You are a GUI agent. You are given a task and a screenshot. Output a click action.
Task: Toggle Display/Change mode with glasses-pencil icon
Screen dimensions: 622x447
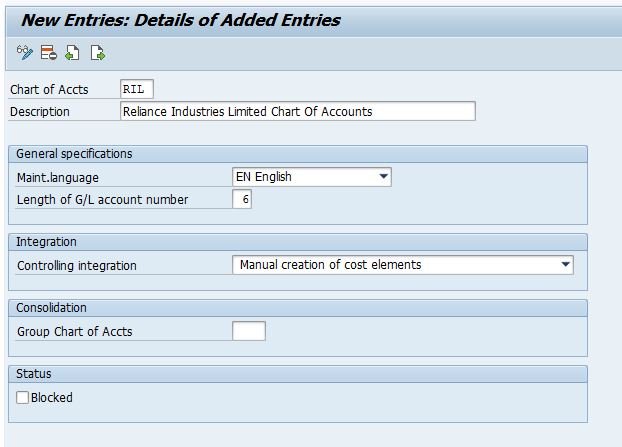click(x=25, y=52)
